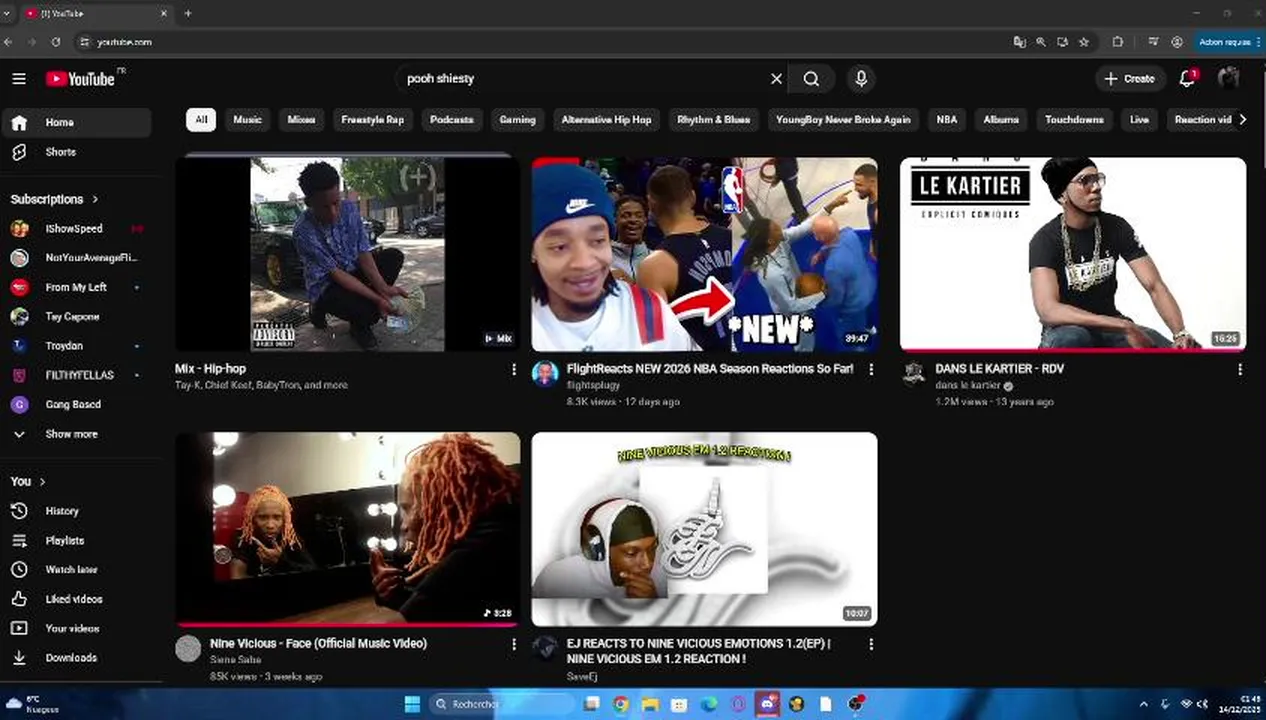Open flightsplugy channel avatar
The width and height of the screenshot is (1266, 720).
[x=545, y=374]
